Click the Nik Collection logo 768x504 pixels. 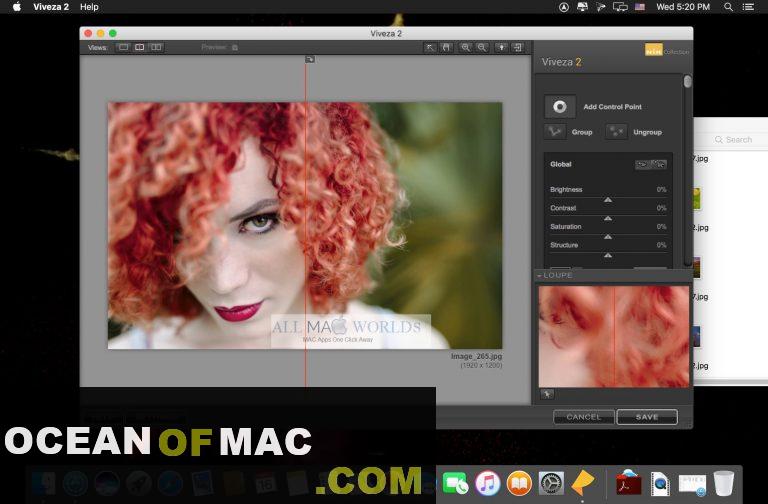point(667,50)
